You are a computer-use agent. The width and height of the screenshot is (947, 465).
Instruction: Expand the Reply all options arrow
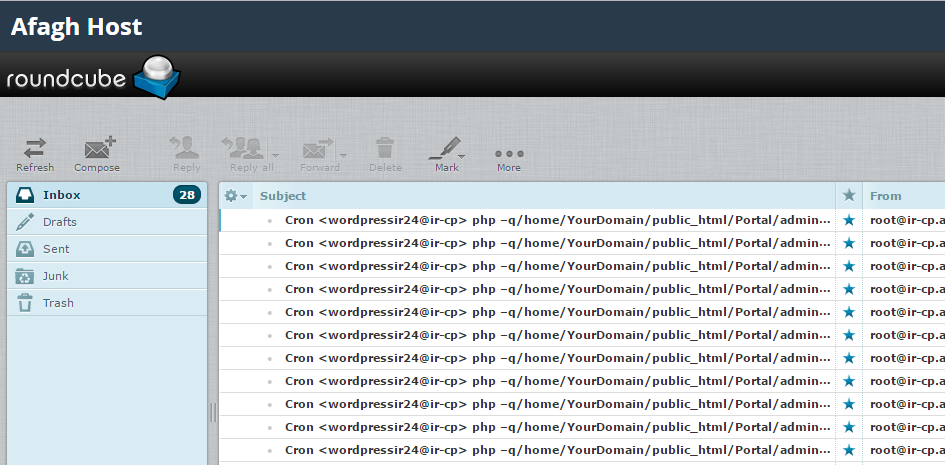[x=275, y=155]
